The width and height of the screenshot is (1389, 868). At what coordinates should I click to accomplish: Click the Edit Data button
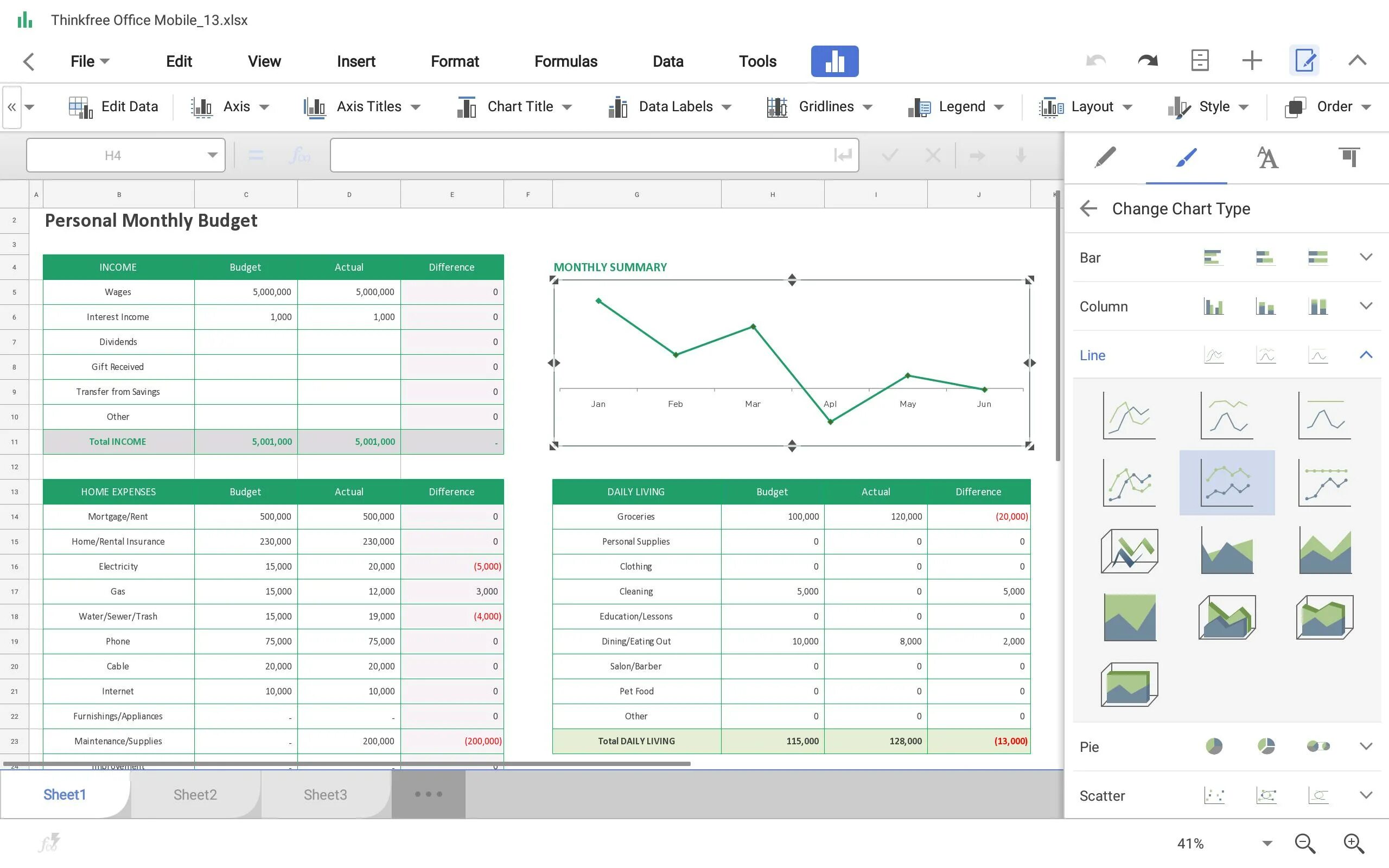113,107
